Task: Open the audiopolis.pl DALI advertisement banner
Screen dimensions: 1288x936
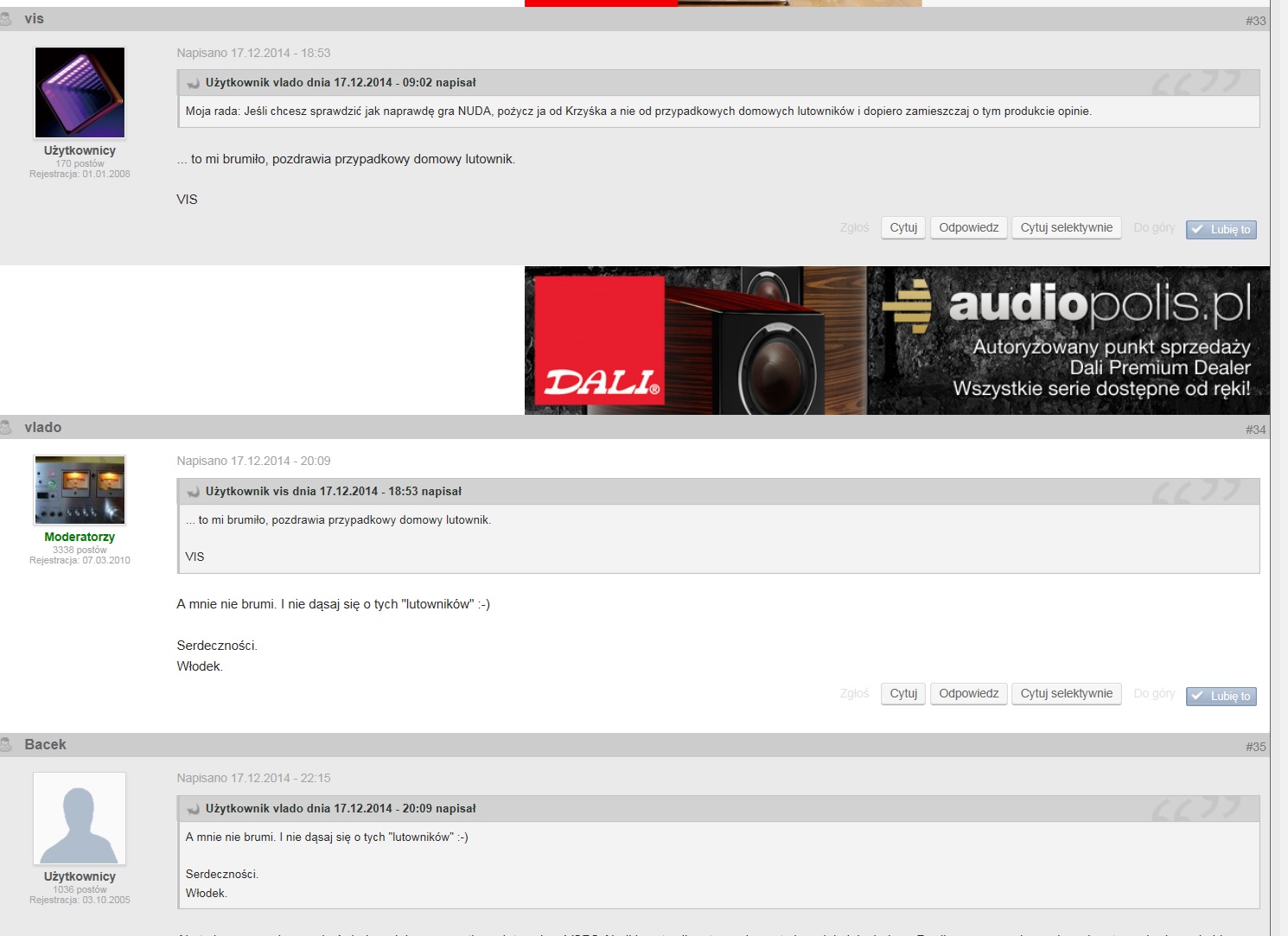Action: 896,341
